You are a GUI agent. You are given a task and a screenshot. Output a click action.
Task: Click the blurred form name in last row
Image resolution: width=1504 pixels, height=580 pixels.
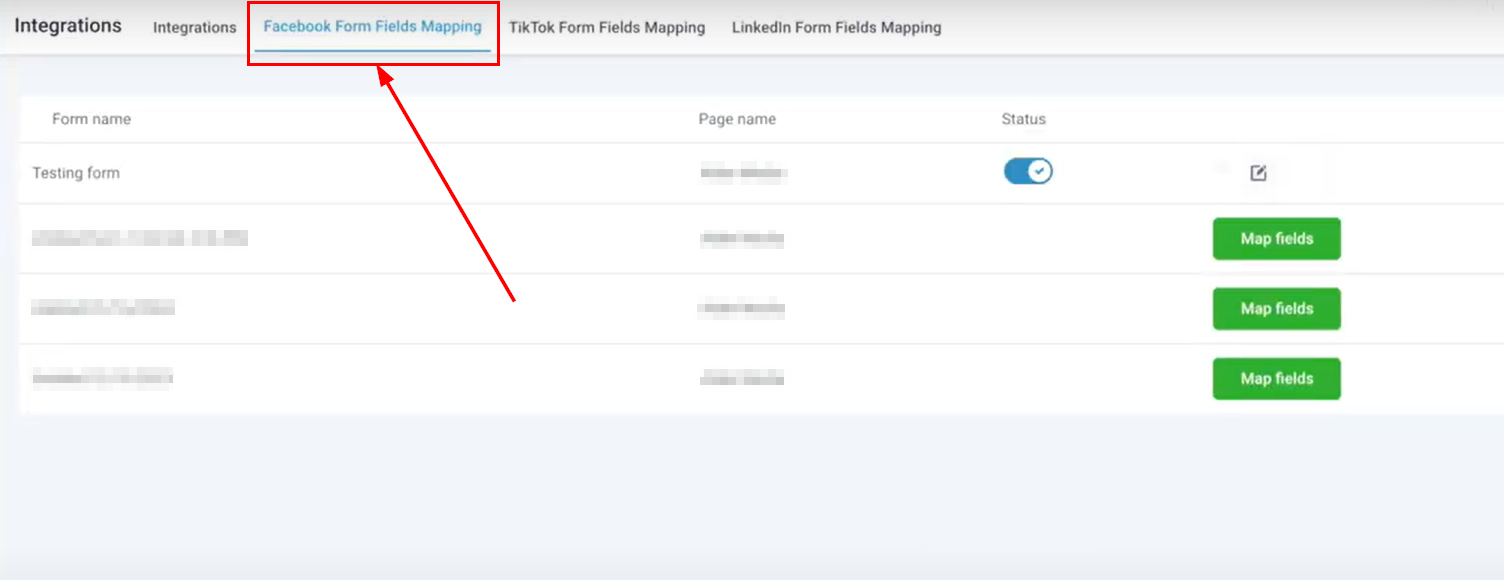[x=103, y=378]
